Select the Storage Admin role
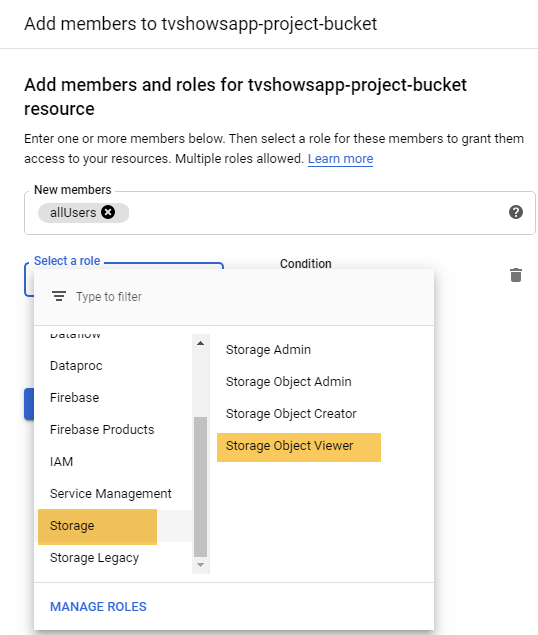Screen dimensions: 538x635 tap(268, 349)
